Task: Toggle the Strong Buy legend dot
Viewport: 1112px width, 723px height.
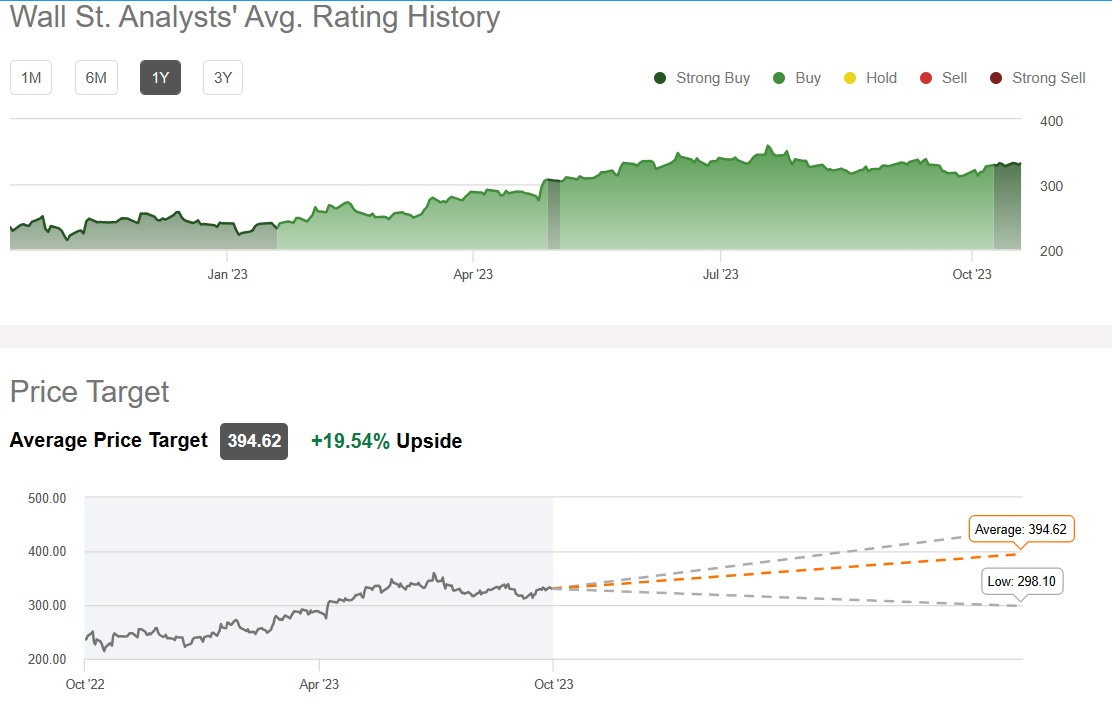Action: pos(660,78)
